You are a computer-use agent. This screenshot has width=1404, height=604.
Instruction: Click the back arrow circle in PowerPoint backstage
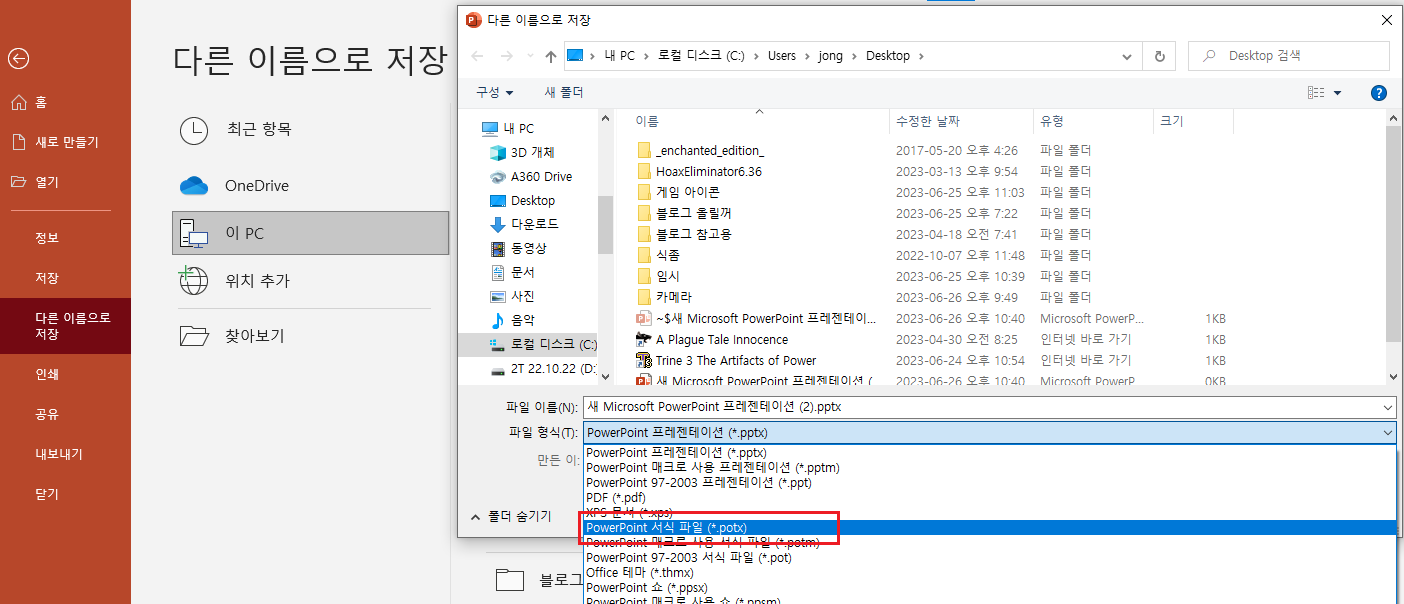(18, 59)
